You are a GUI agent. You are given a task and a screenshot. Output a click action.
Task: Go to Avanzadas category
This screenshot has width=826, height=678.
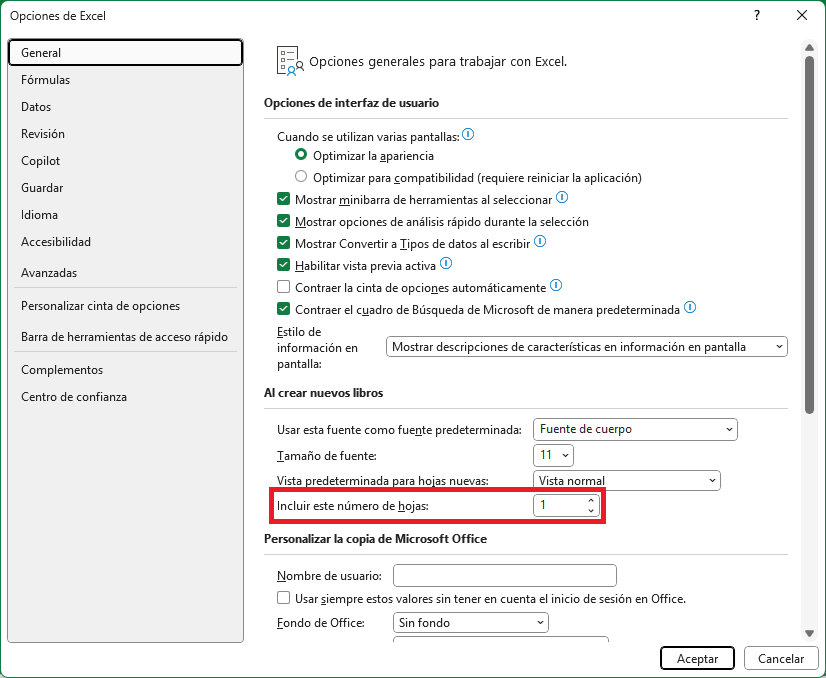point(125,273)
